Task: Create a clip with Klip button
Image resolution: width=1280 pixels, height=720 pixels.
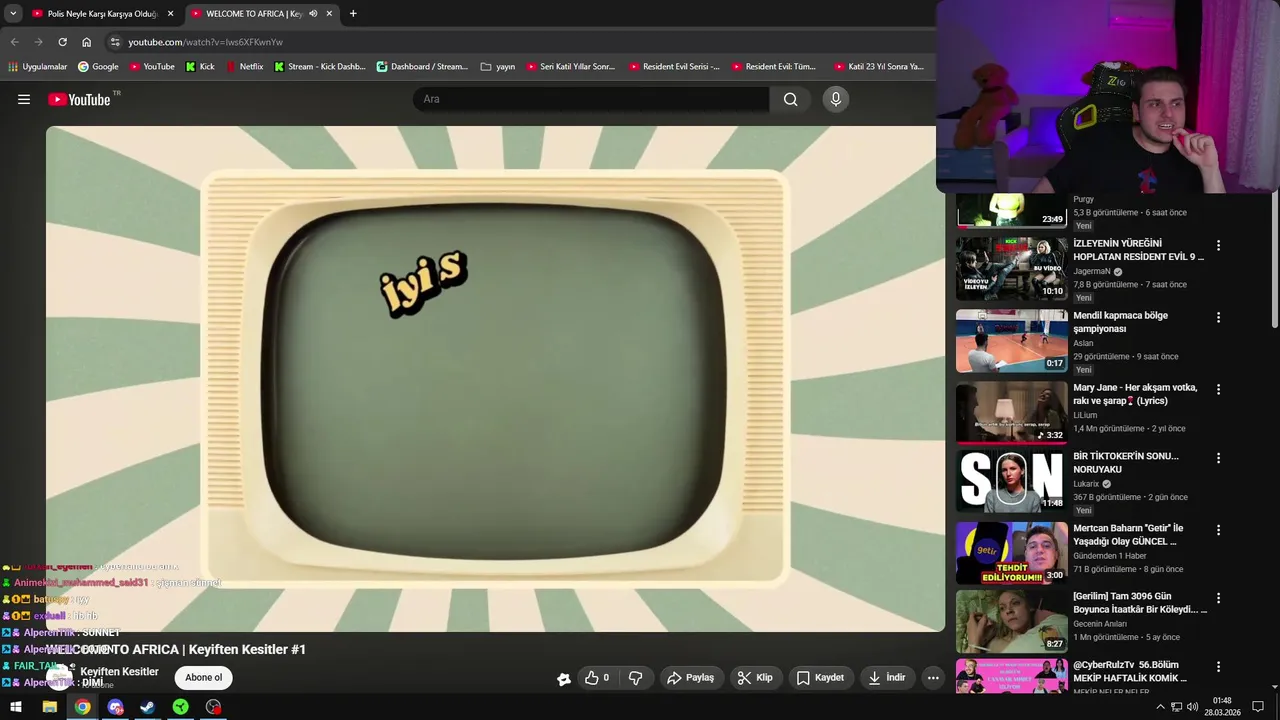Action: point(755,678)
